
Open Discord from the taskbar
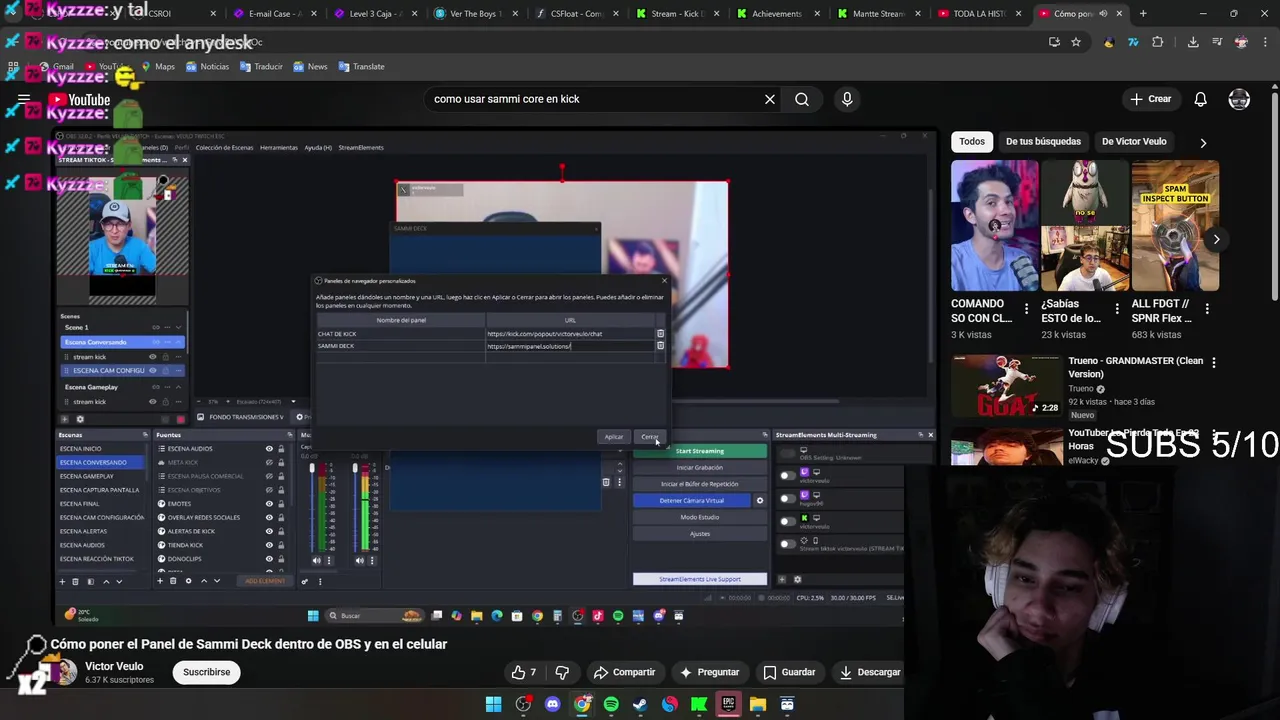[x=552, y=704]
